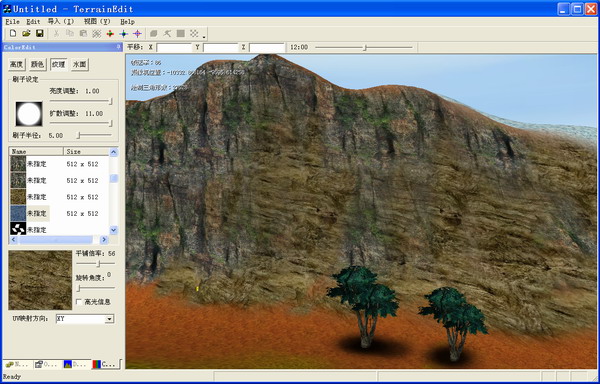Viewport: 600px width, 384px height.
Task: Click the white circular brush preview
Action: tap(29, 114)
